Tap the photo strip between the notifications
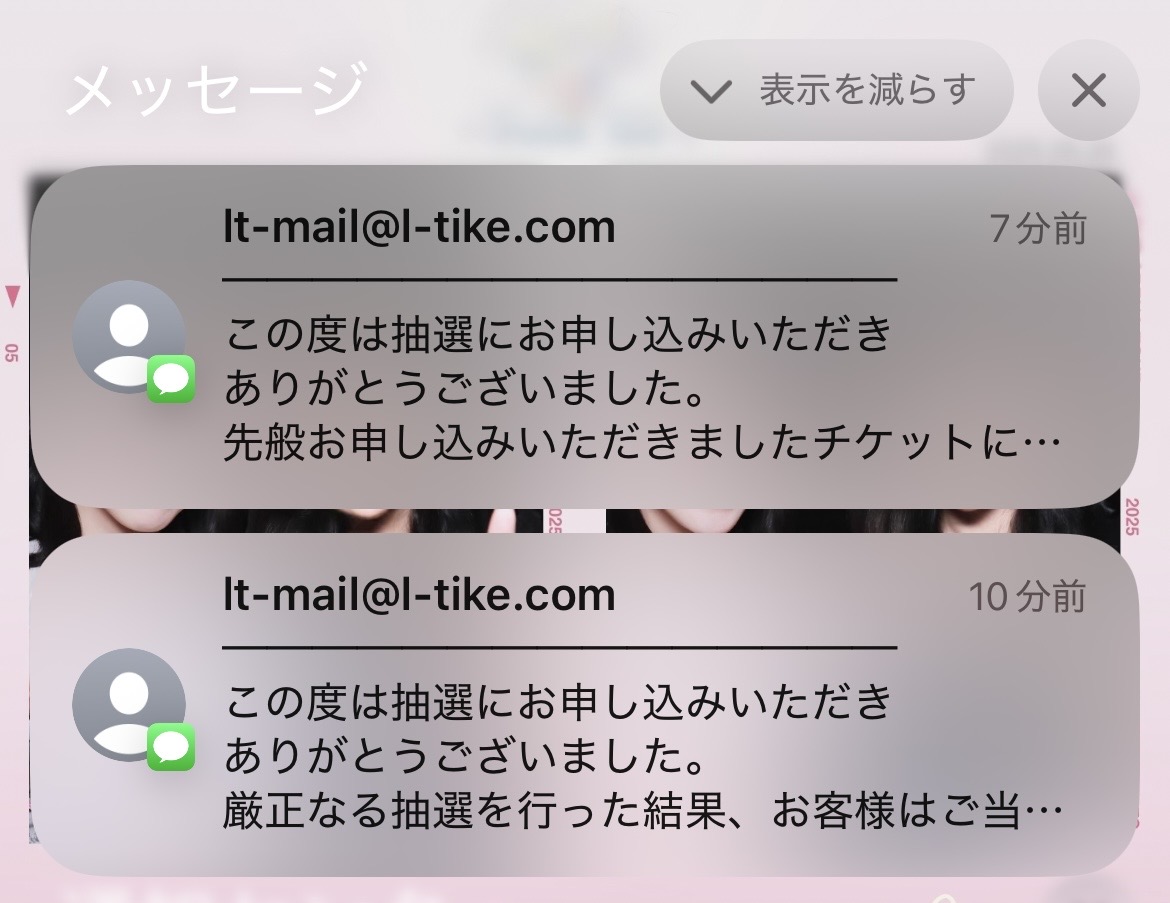This screenshot has height=903, width=1170. pyautogui.click(x=575, y=520)
